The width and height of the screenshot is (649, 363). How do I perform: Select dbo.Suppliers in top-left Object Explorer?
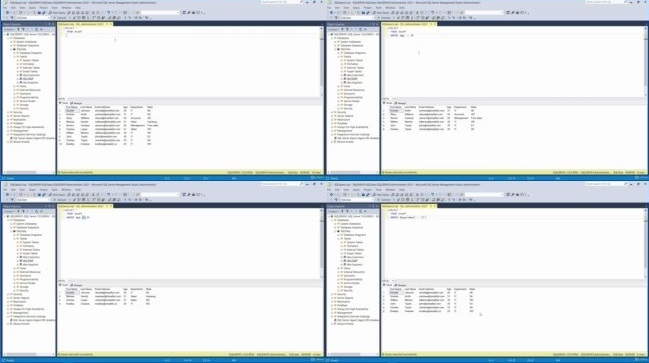tap(31, 83)
